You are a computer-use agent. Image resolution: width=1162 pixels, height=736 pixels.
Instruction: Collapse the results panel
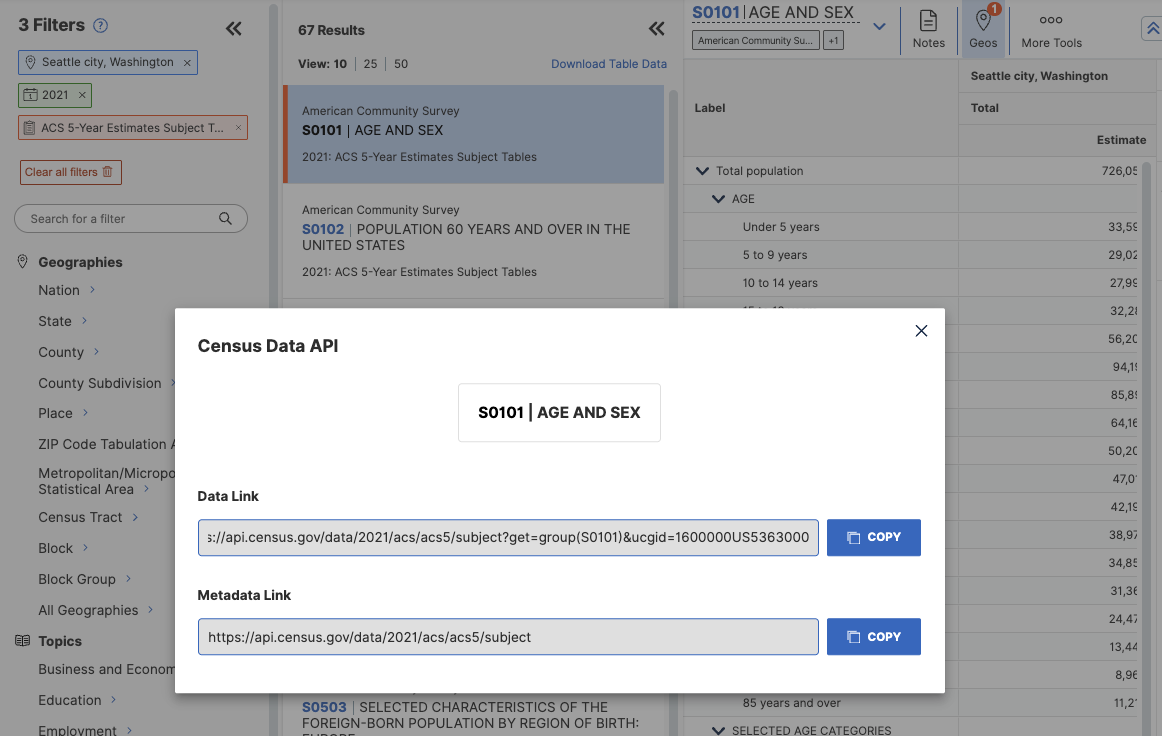657,29
